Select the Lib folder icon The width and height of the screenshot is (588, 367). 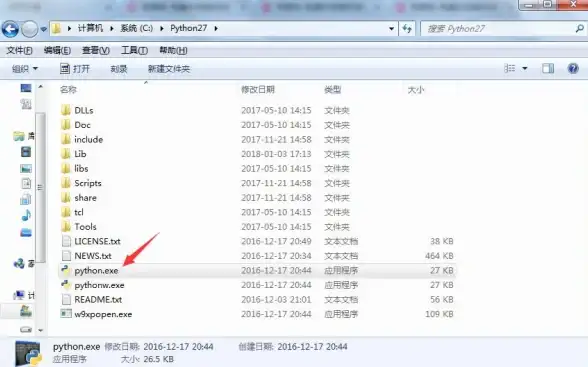66,154
